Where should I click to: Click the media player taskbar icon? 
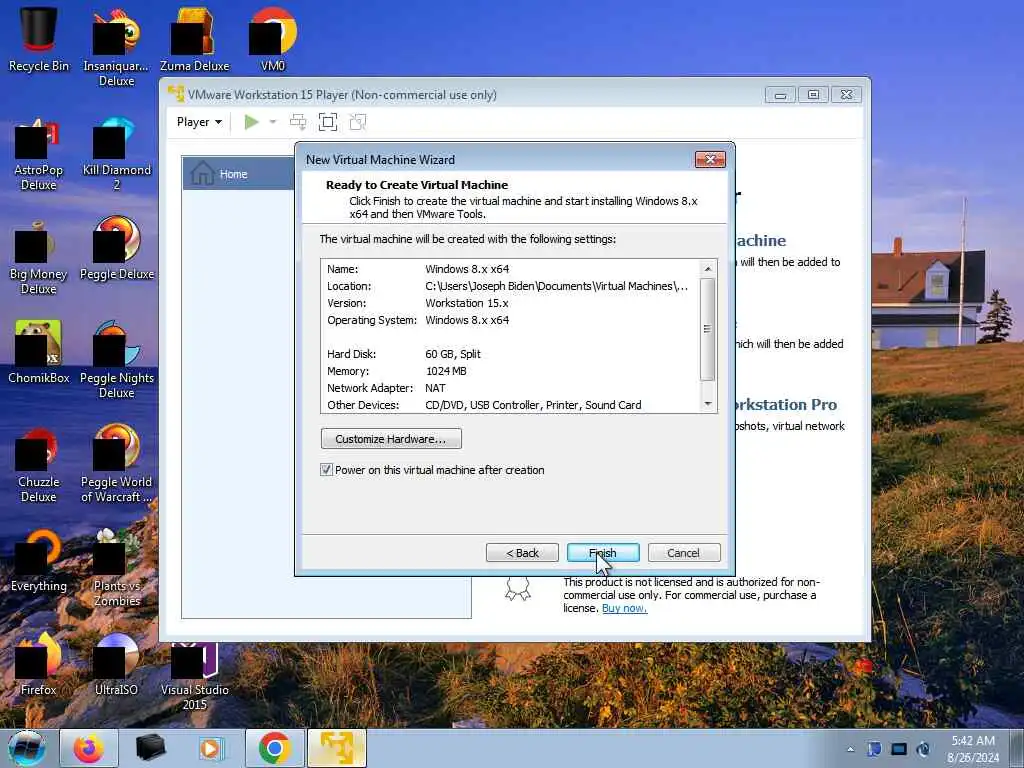tap(211, 748)
